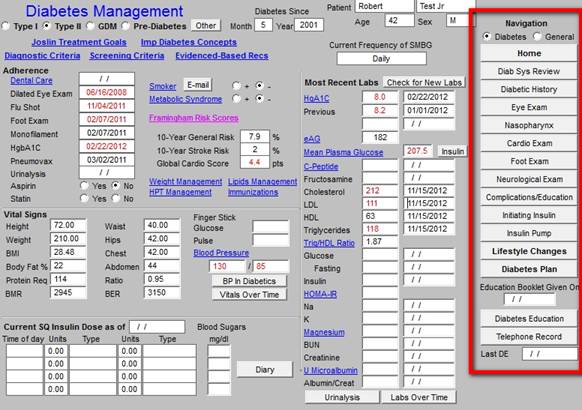The height and width of the screenshot is (410, 582).
Task: Click the Dental Care date field
Action: (x=107, y=79)
